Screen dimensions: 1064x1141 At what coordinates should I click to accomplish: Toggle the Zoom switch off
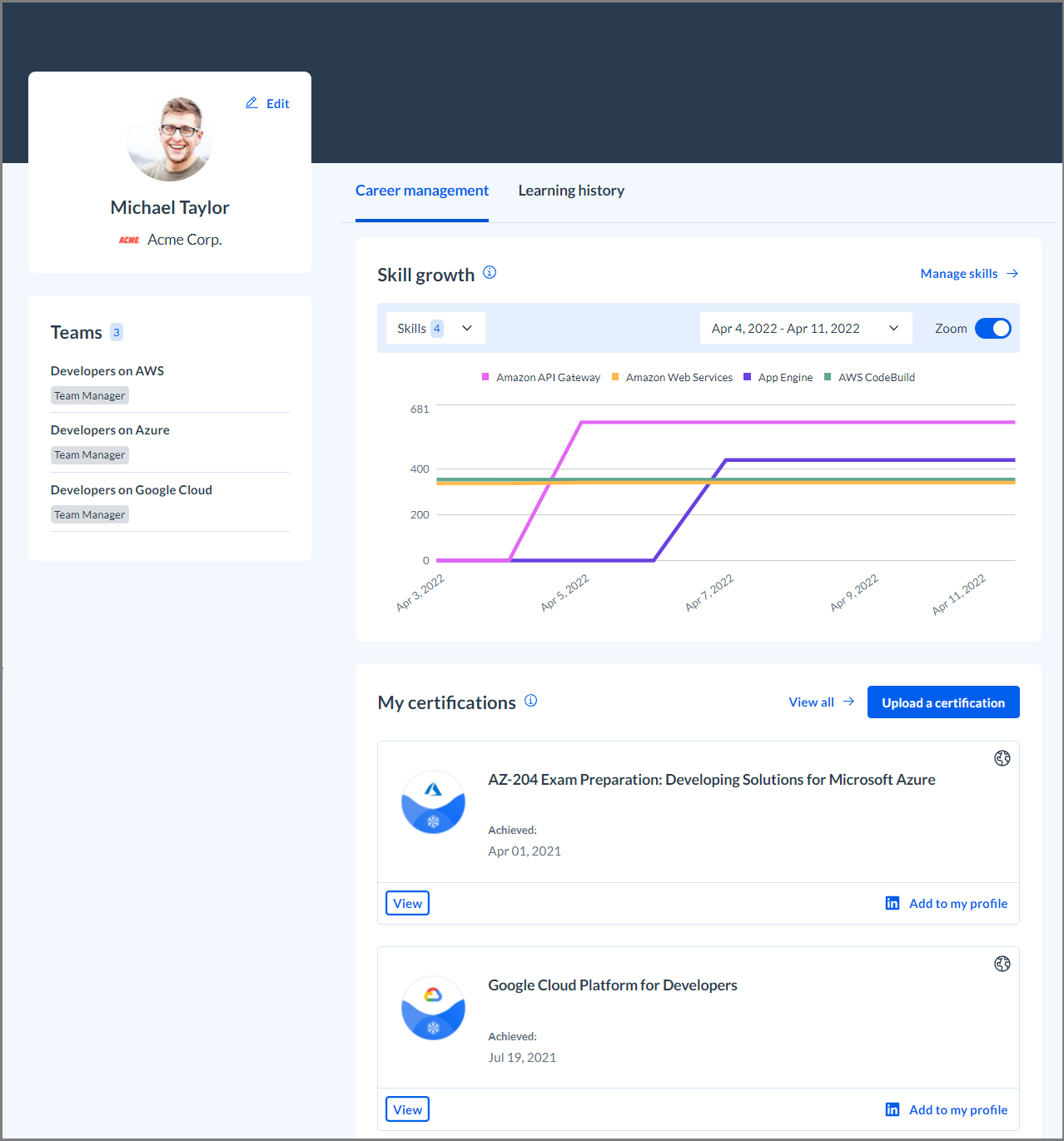click(993, 328)
